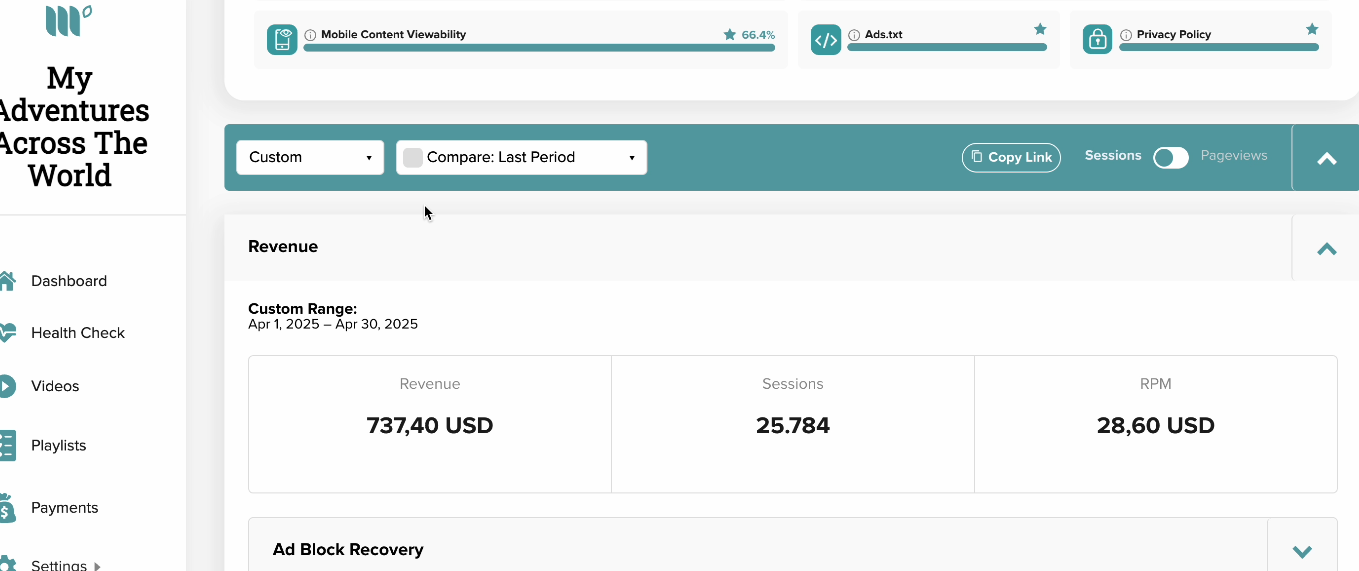Expand the Ad Block Recovery section
This screenshot has height=571, width=1359.
[x=1302, y=550]
